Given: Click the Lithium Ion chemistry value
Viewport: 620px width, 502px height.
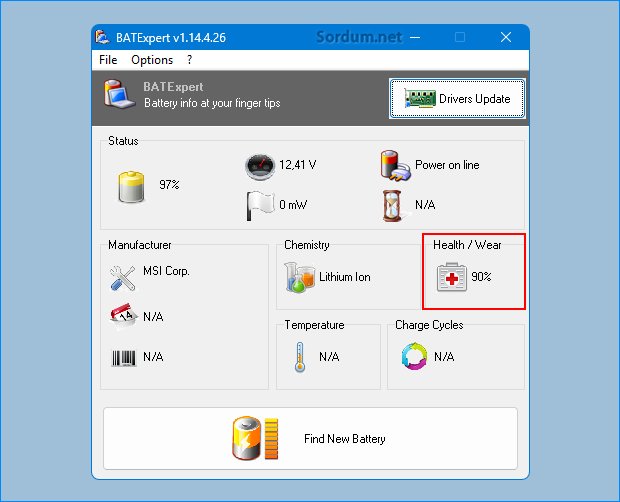Looking at the screenshot, I should (x=345, y=277).
